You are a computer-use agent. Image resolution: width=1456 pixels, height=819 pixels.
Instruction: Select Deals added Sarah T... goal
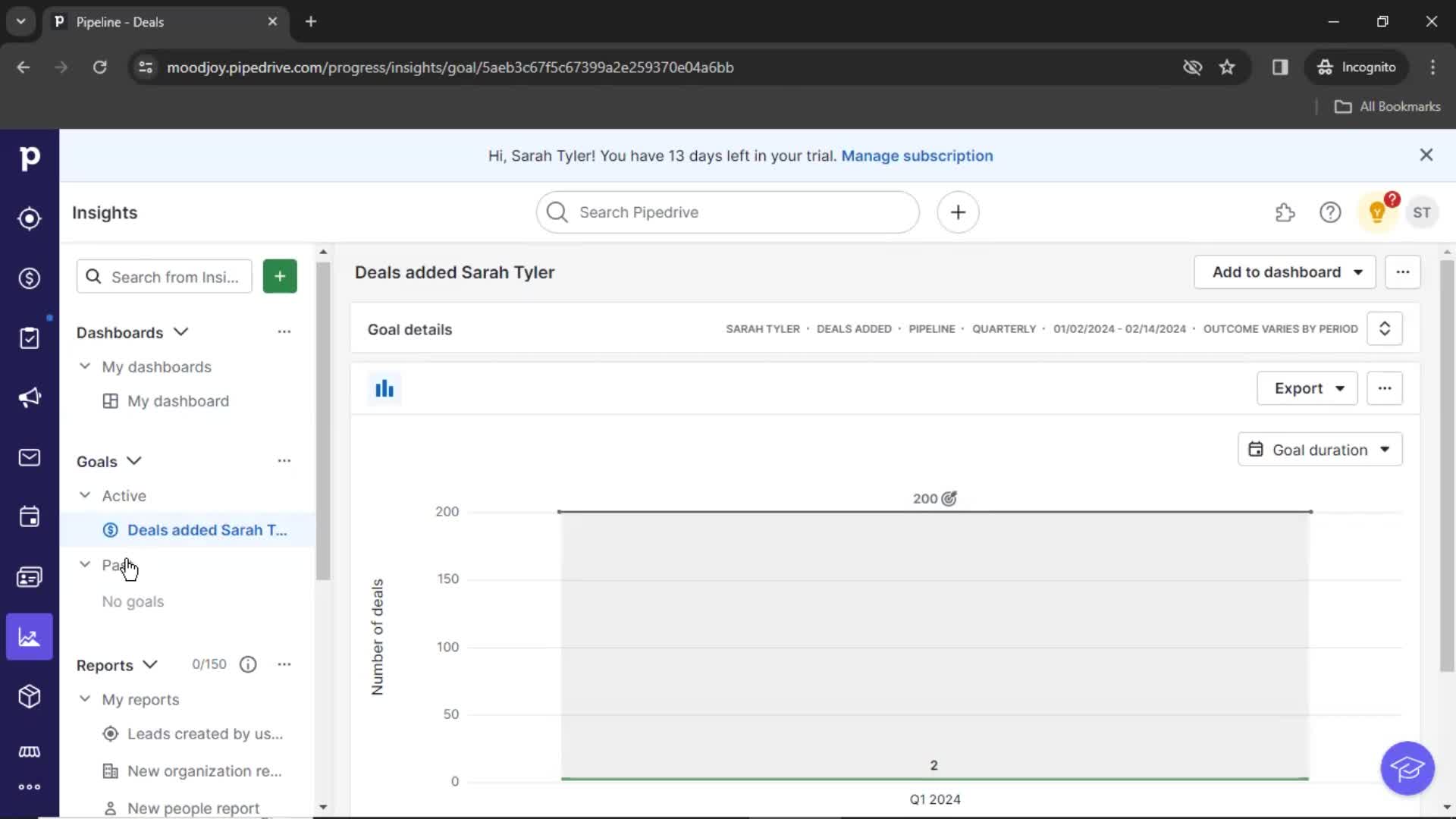[x=207, y=530]
